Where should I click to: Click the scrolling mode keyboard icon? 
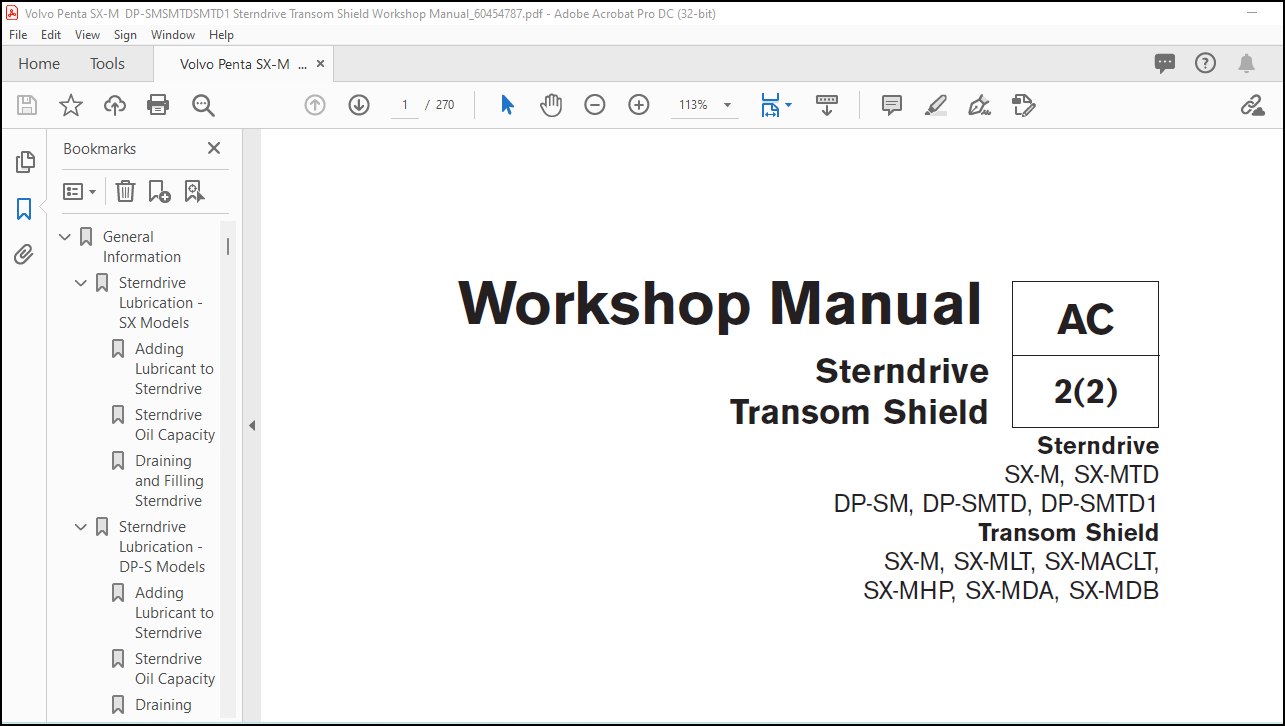click(827, 105)
